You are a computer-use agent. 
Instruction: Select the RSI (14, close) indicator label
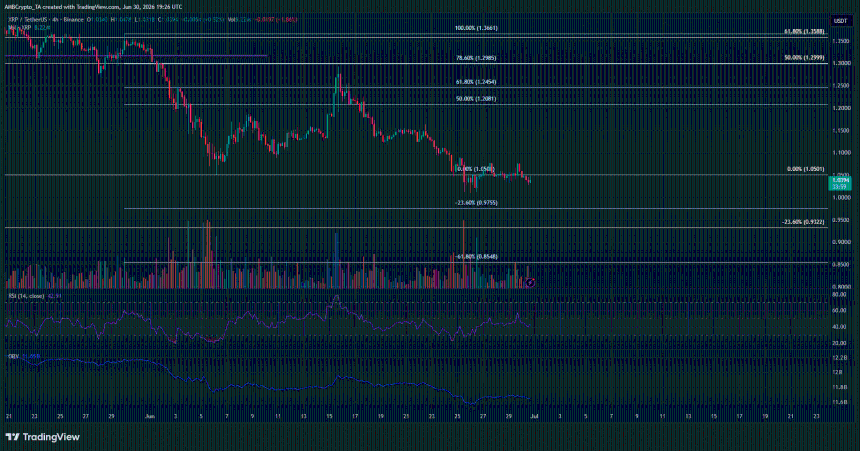click(26, 296)
